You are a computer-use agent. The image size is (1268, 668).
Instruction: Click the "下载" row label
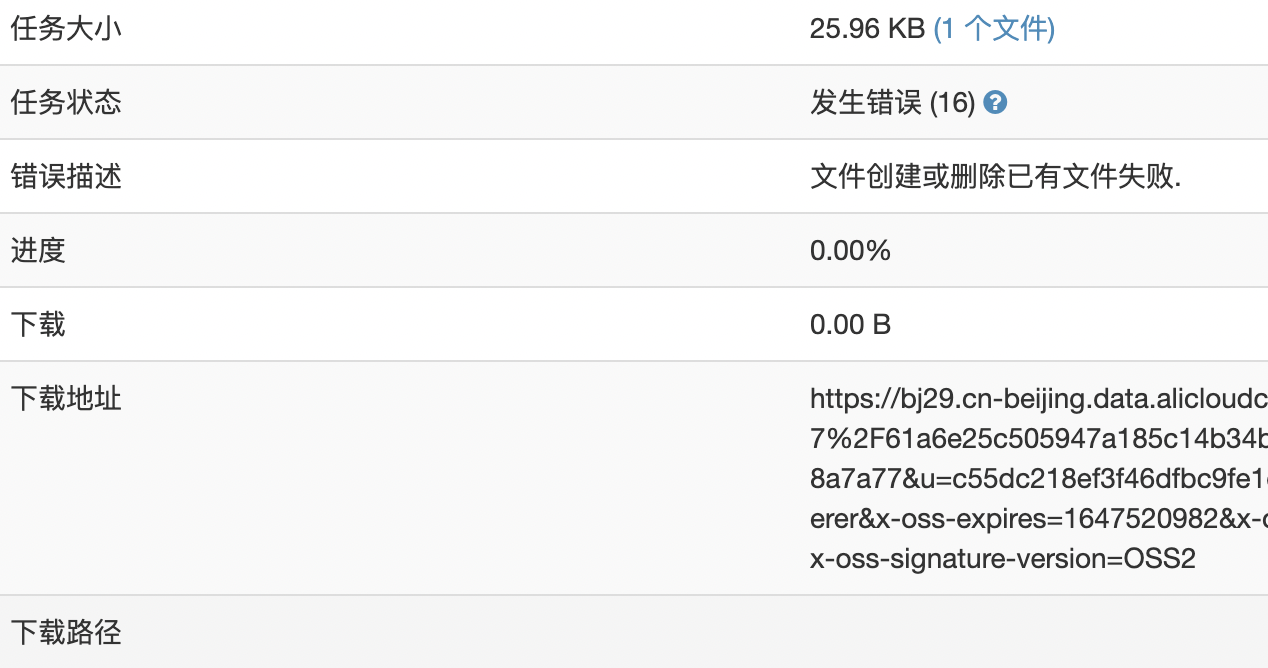(x=36, y=324)
